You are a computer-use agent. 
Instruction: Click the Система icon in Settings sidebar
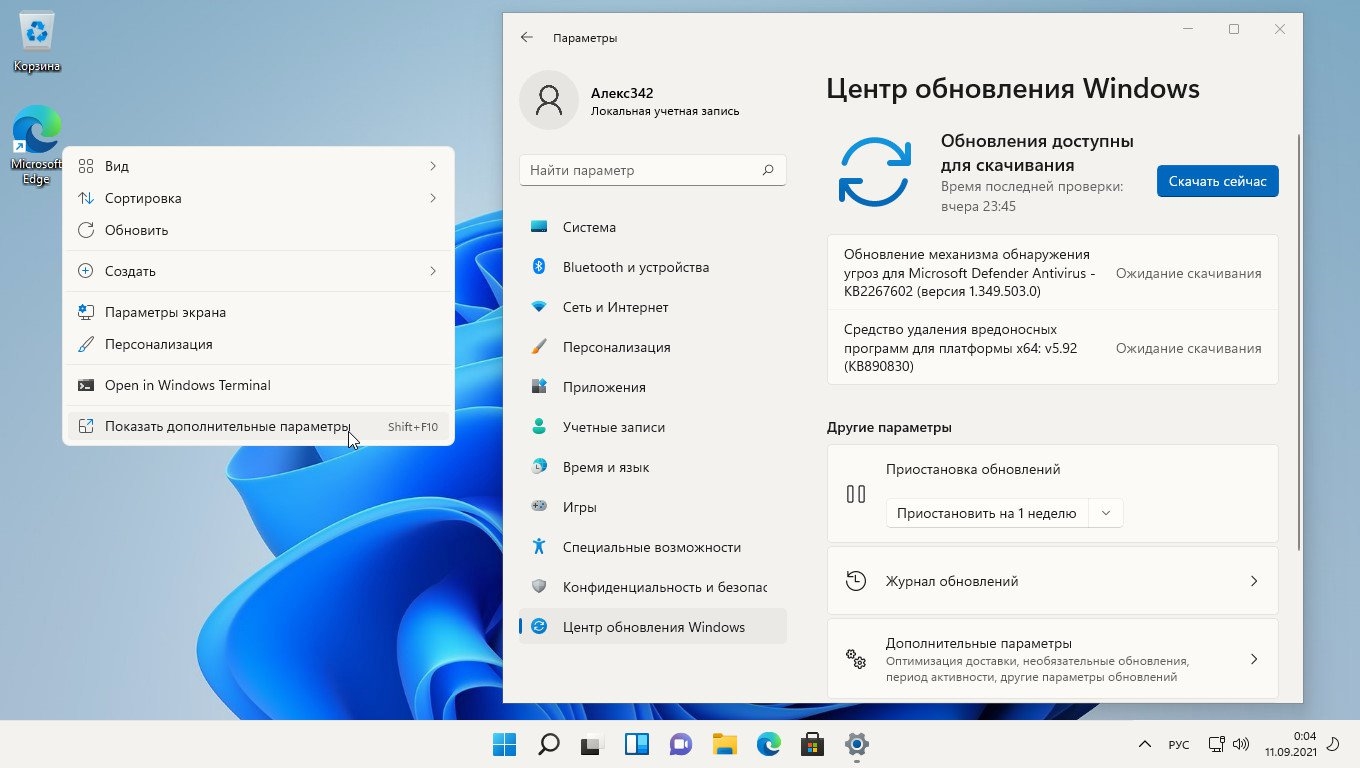[539, 227]
